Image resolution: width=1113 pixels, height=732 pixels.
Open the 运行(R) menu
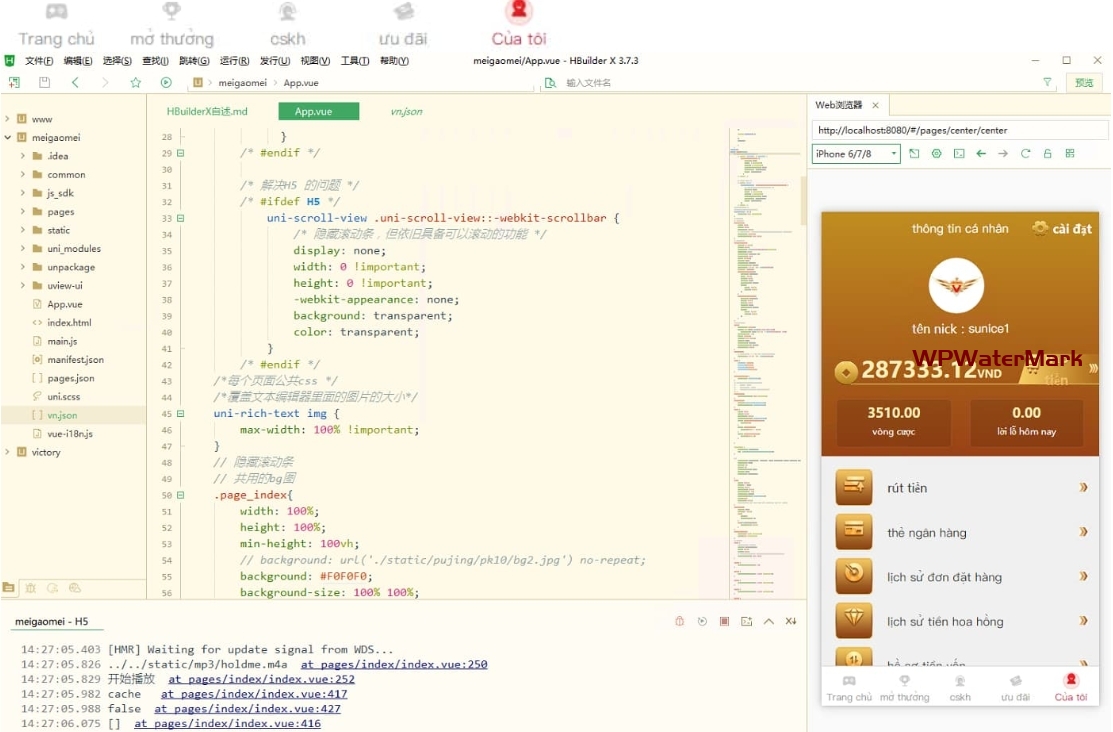(x=234, y=61)
